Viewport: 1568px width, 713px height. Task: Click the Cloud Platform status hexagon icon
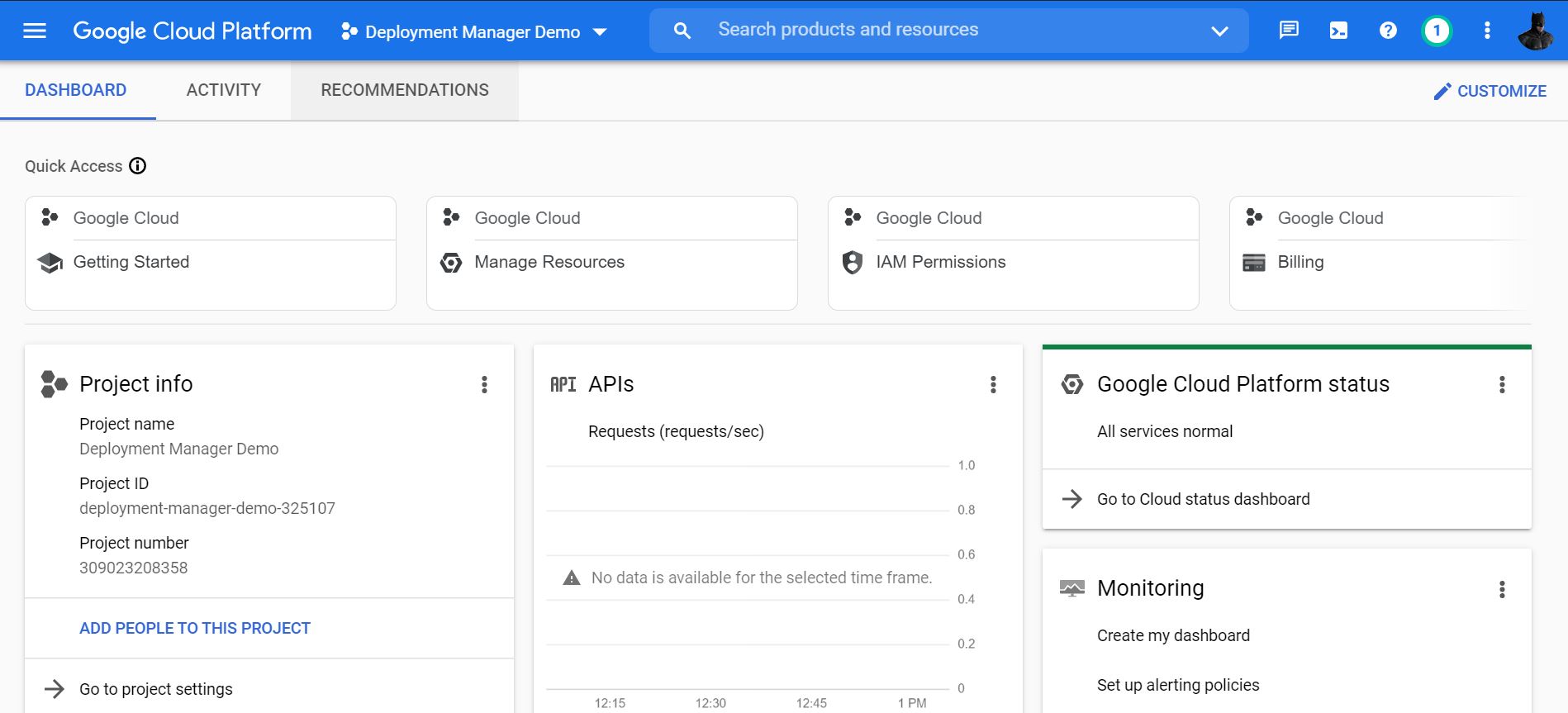1072,384
